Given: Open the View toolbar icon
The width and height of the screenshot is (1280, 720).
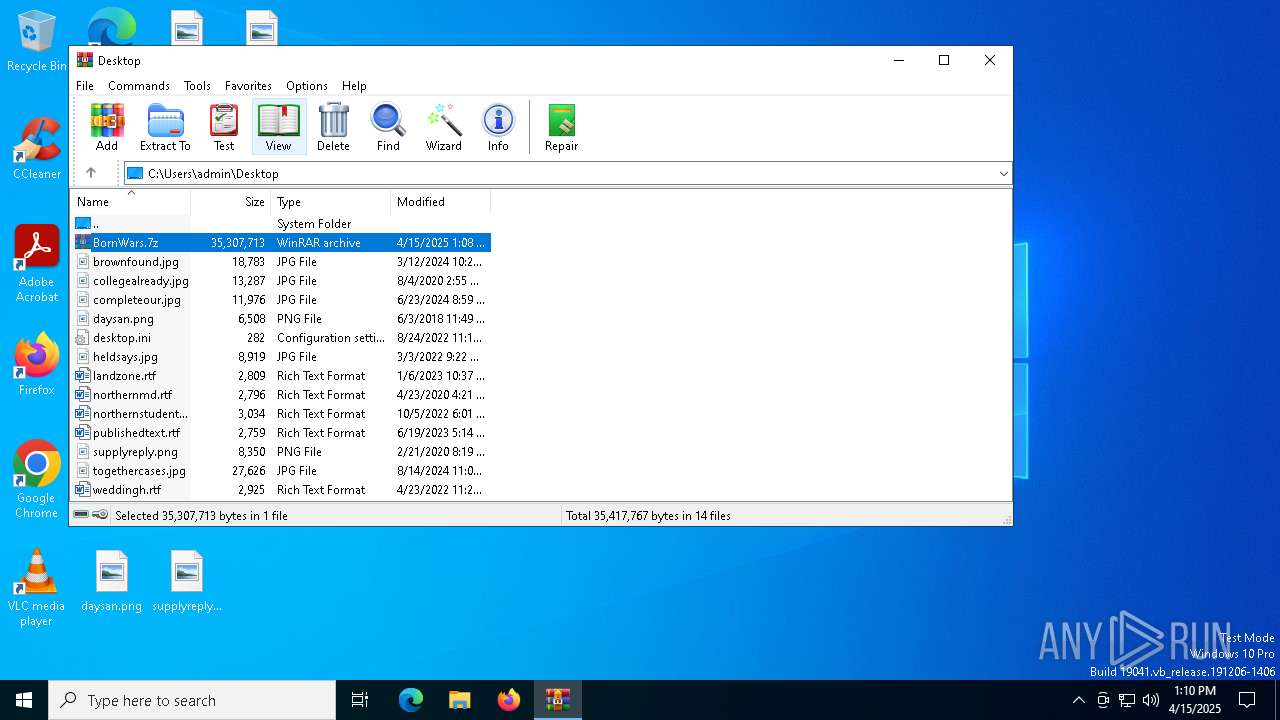Looking at the screenshot, I should (x=278, y=127).
